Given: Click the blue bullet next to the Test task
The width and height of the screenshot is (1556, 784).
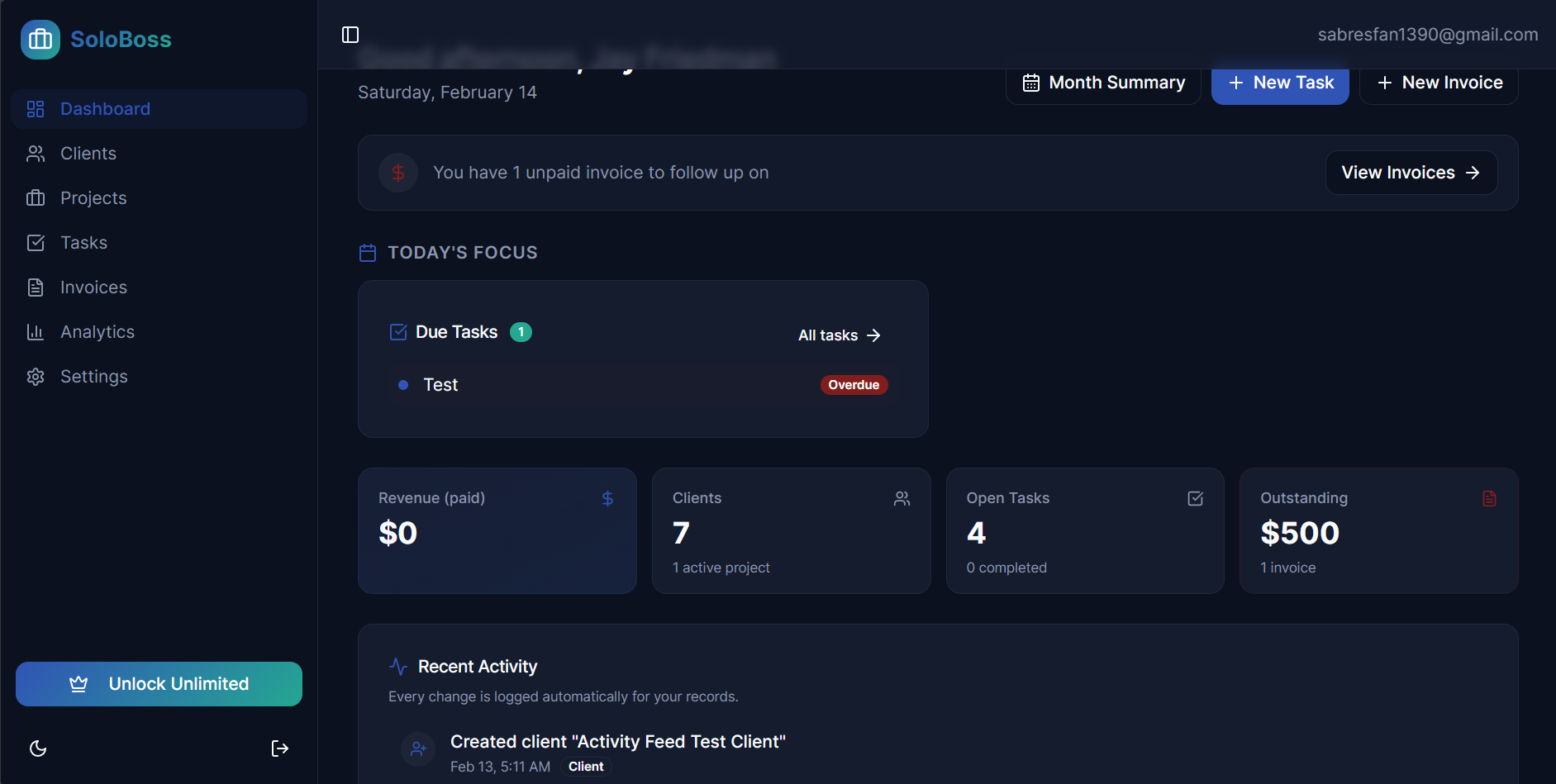Looking at the screenshot, I should point(403,384).
